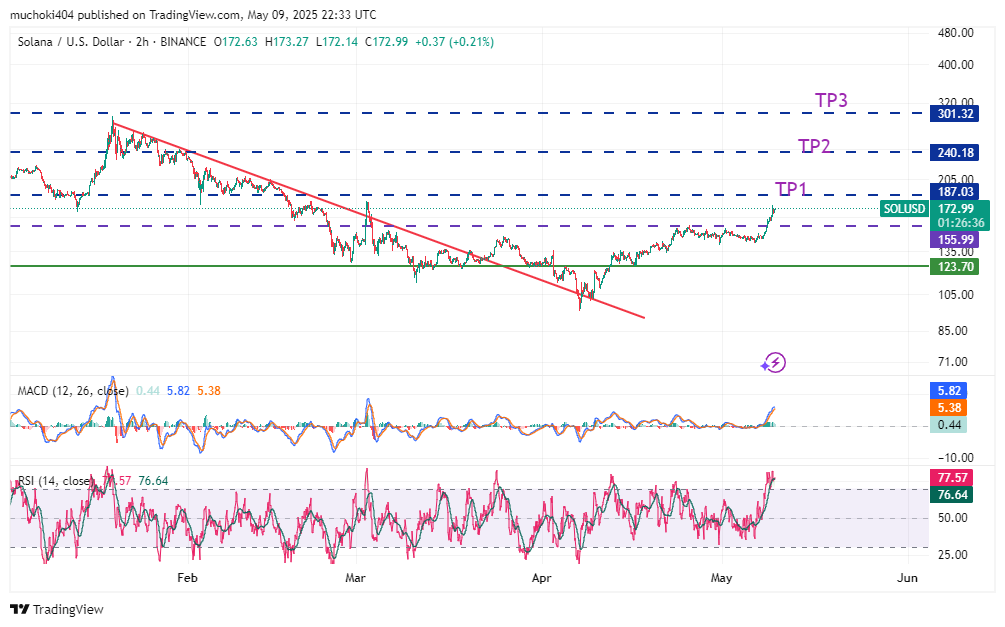Click the 301.32 price level tag
The height and width of the screenshot is (627, 1005).
956,114
